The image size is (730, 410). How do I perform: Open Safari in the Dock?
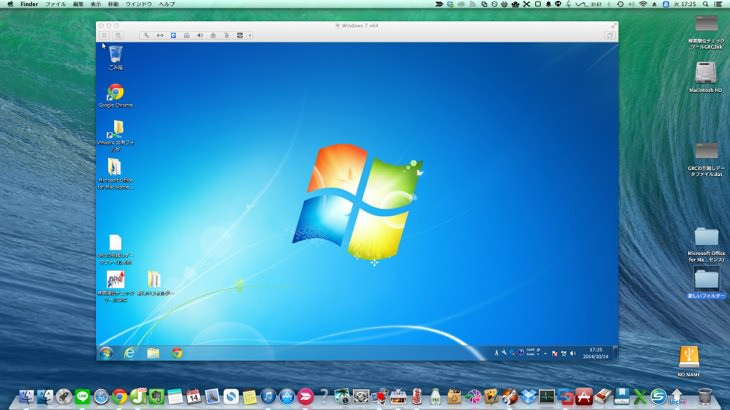click(x=101, y=397)
